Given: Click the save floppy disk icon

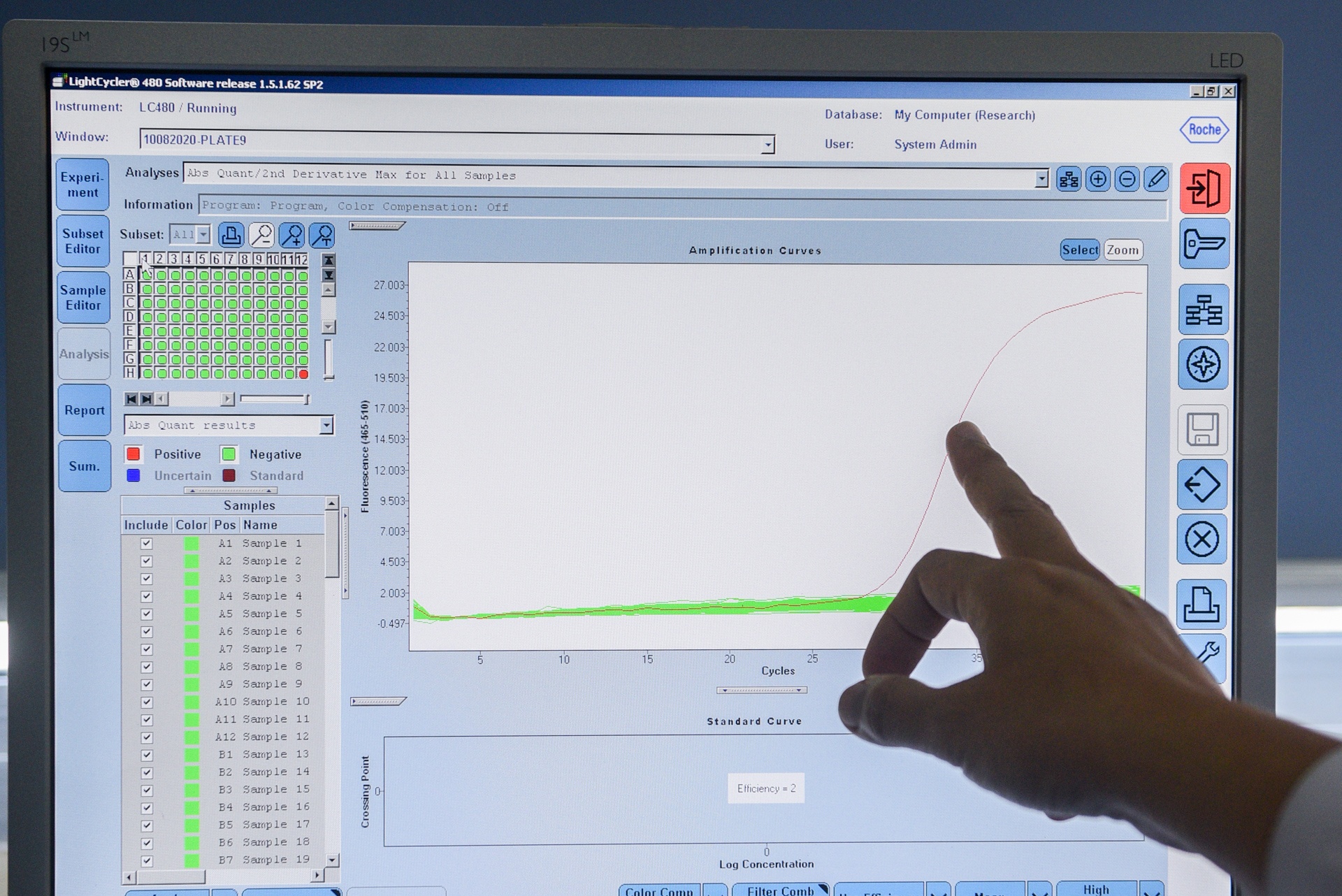Looking at the screenshot, I should point(1202,429).
